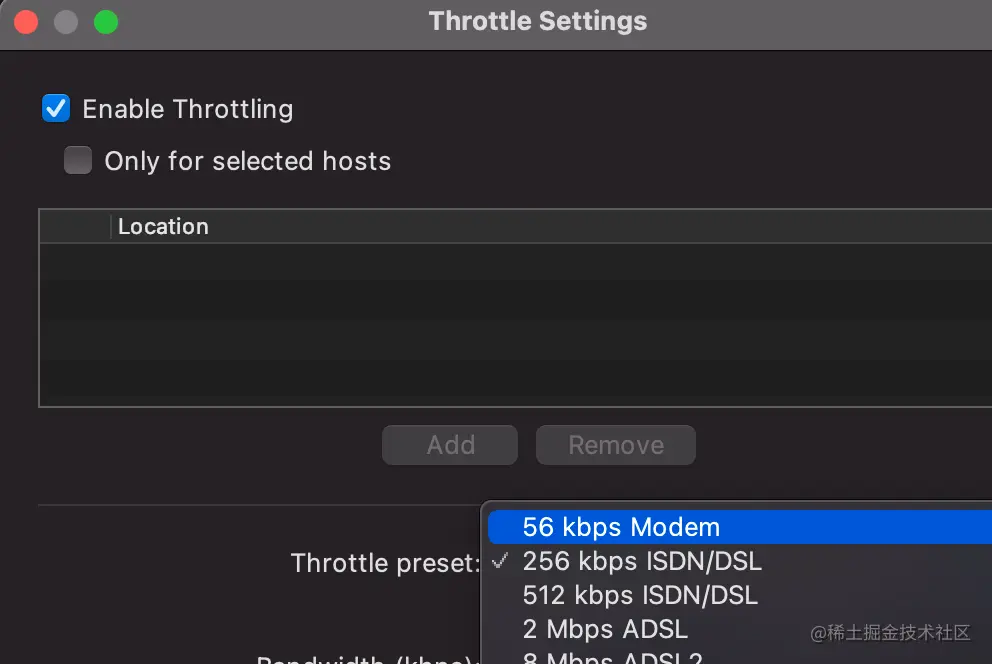
Task: Select 56 kbps Modem preset
Action: [x=620, y=527]
